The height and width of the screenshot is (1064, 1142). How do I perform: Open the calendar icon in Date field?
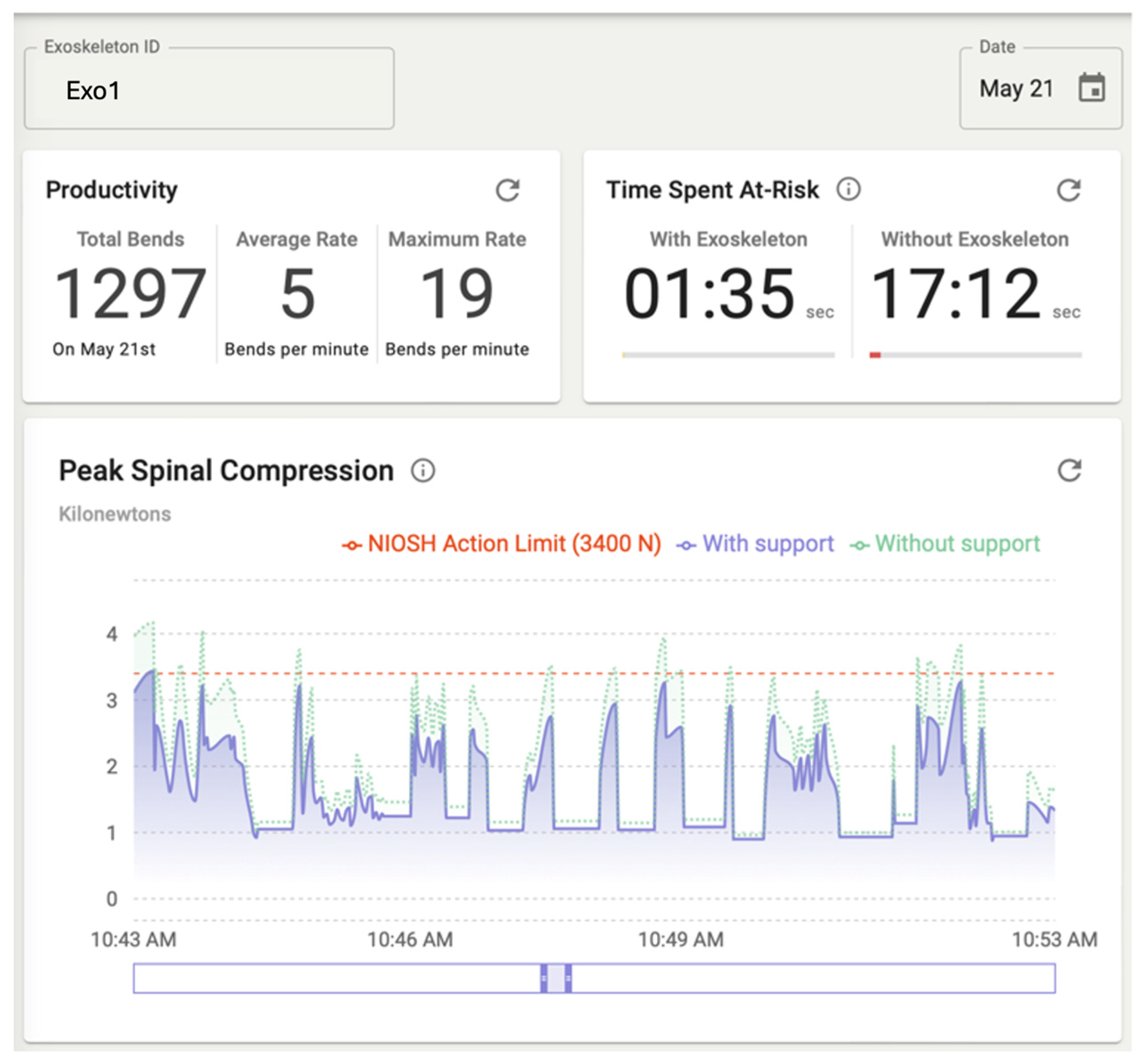1092,88
